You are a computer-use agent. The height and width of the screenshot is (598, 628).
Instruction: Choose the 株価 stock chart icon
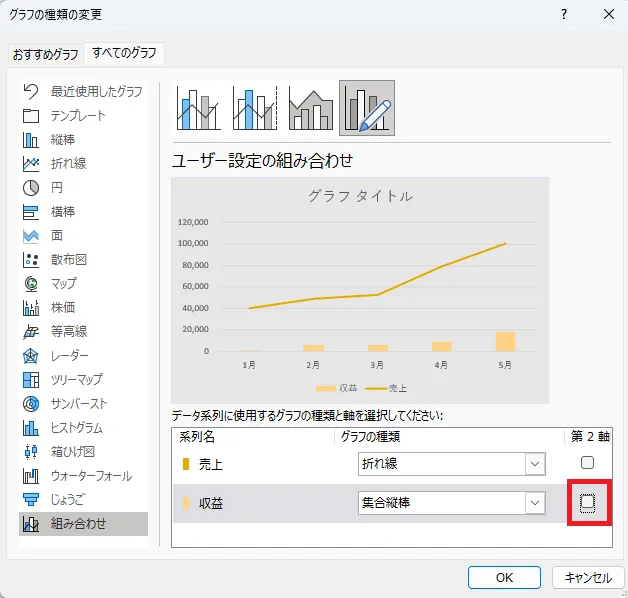point(31,308)
